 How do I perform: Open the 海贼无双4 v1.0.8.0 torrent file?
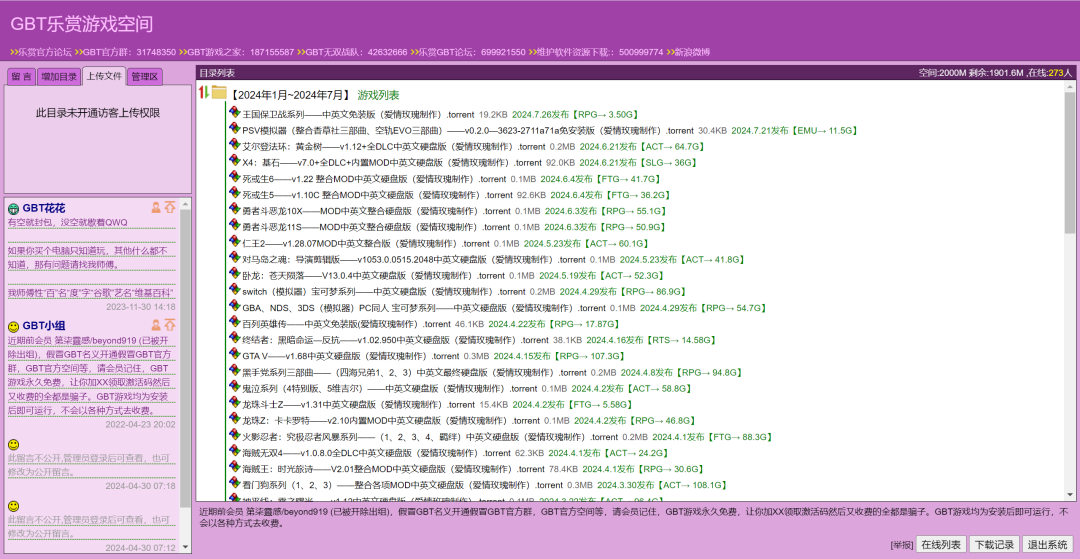pyautogui.click(x=376, y=453)
